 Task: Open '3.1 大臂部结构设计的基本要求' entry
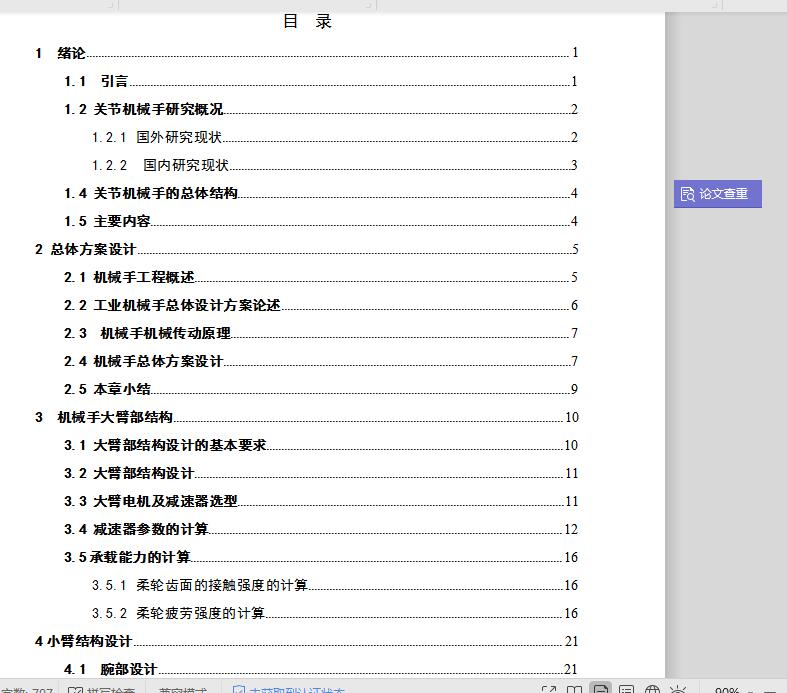click(321, 446)
